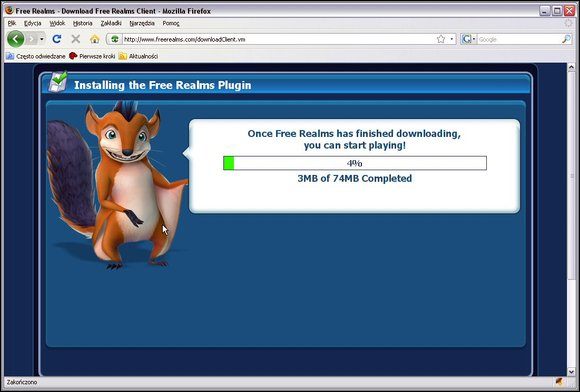Image resolution: width=580 pixels, height=392 pixels.
Task: Go to the home page icon
Action: pos(95,39)
